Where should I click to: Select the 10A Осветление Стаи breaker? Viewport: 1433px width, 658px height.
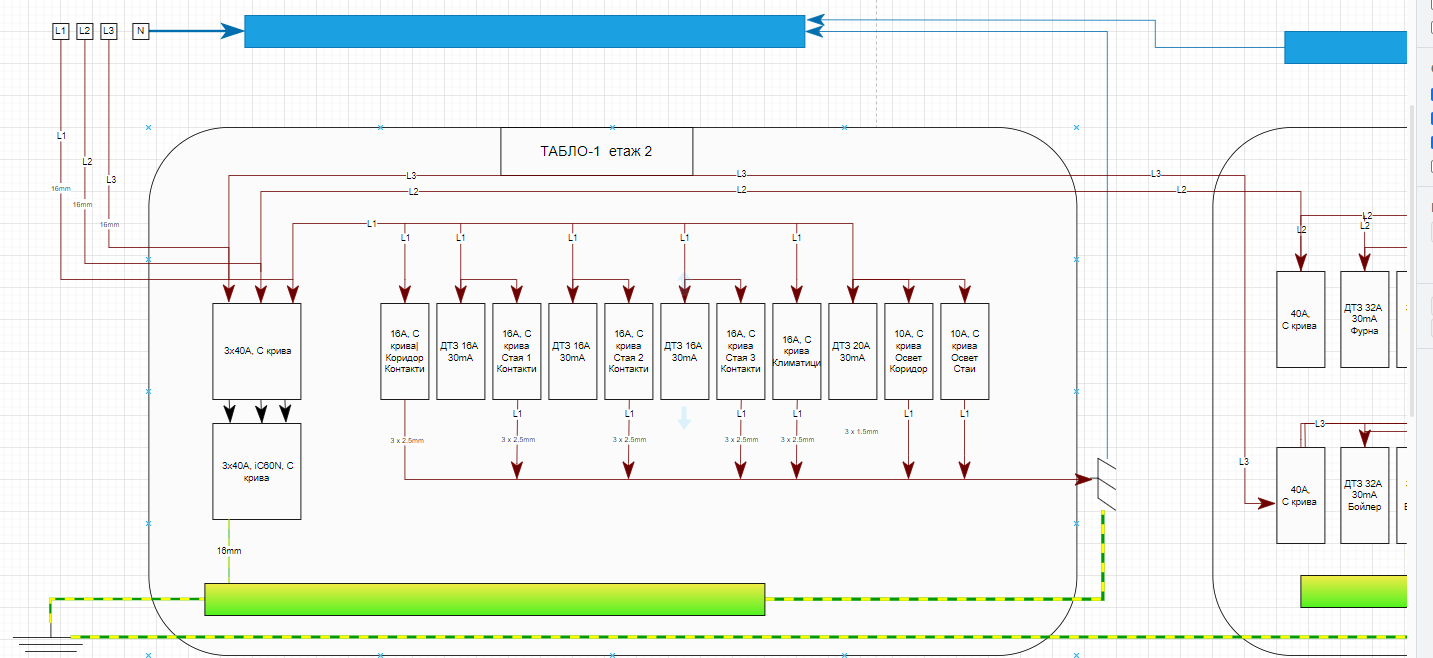[x=964, y=351]
